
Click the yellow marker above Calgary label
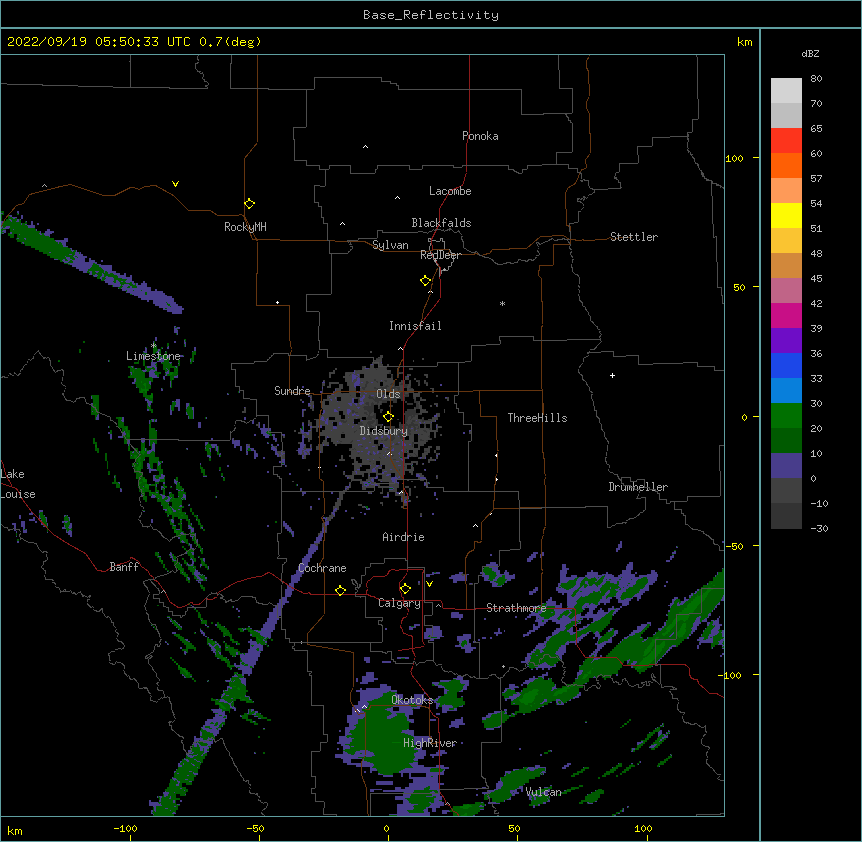pyautogui.click(x=405, y=589)
